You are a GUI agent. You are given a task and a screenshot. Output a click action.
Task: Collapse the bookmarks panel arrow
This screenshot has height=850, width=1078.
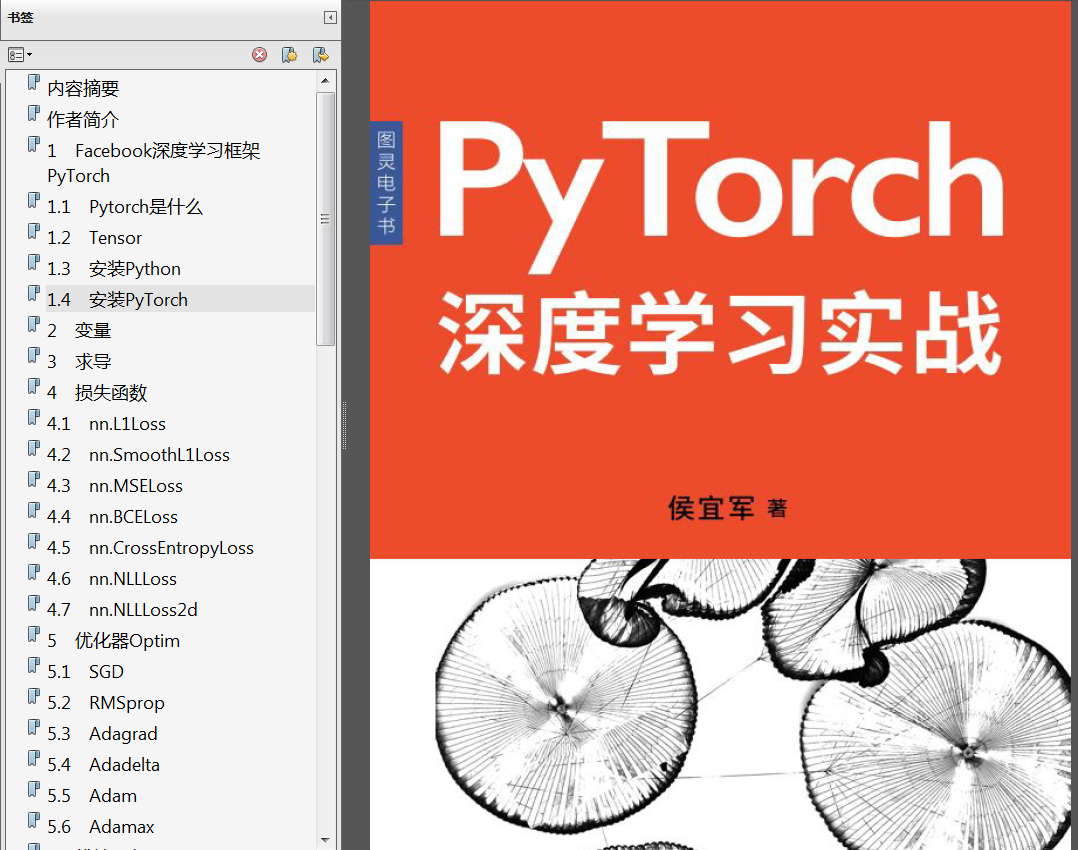click(331, 17)
